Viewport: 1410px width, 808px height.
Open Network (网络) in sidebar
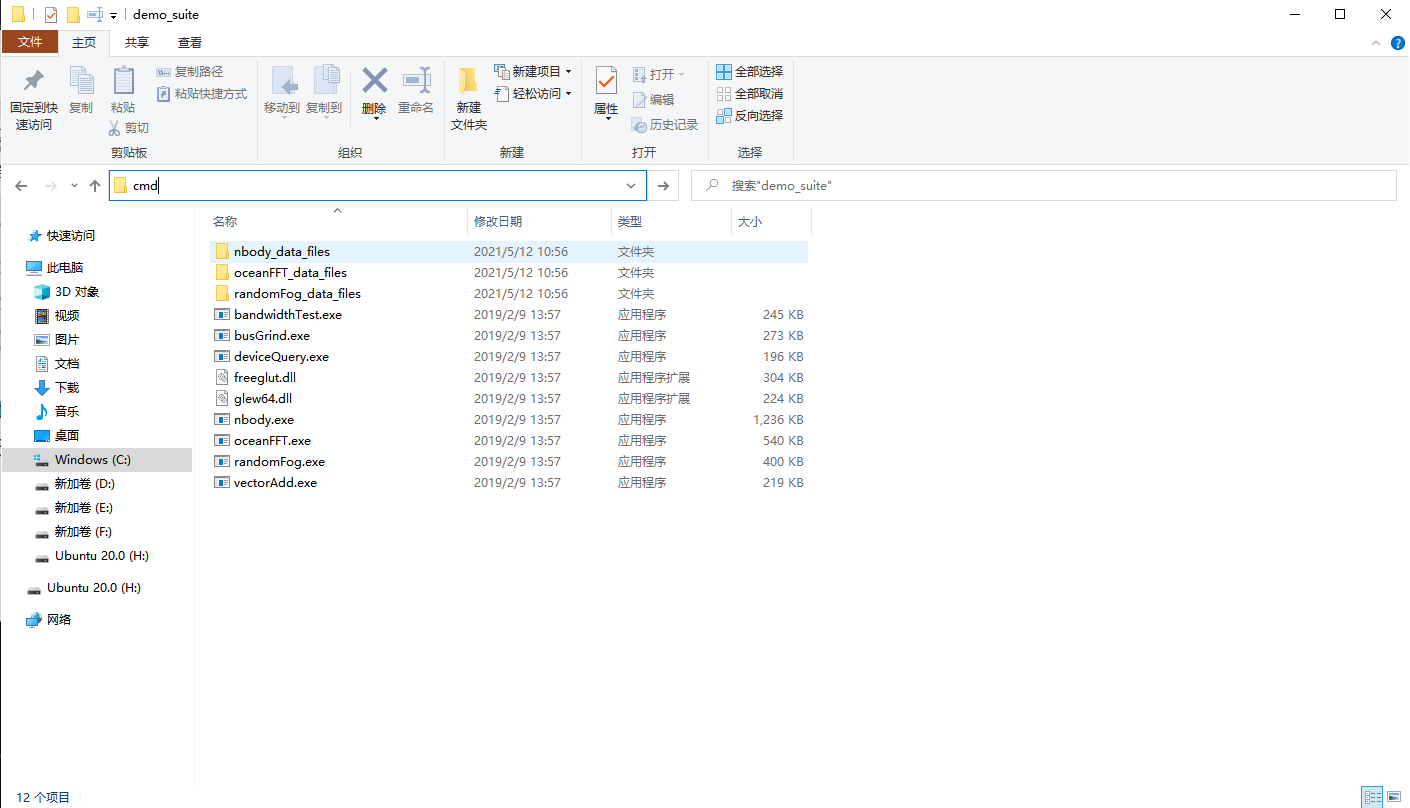(x=59, y=620)
